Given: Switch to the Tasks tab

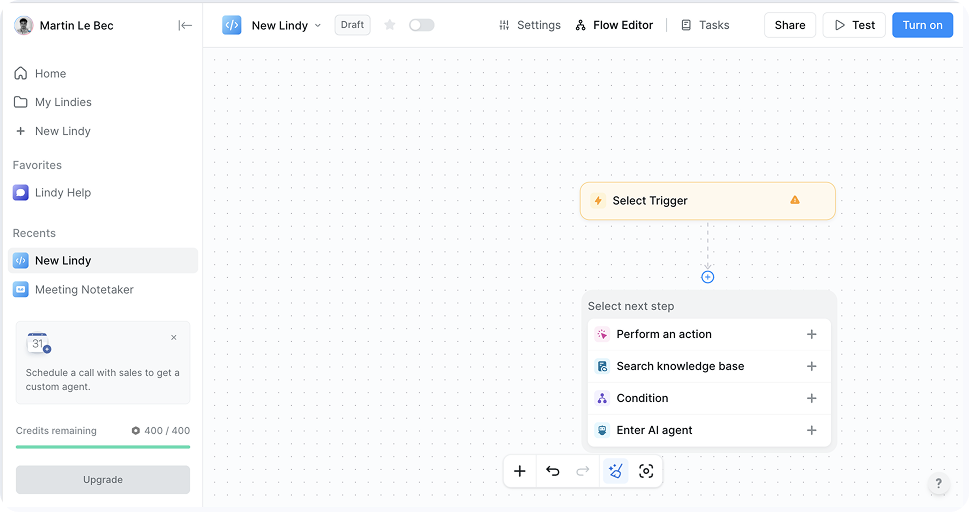Looking at the screenshot, I should 705,25.
